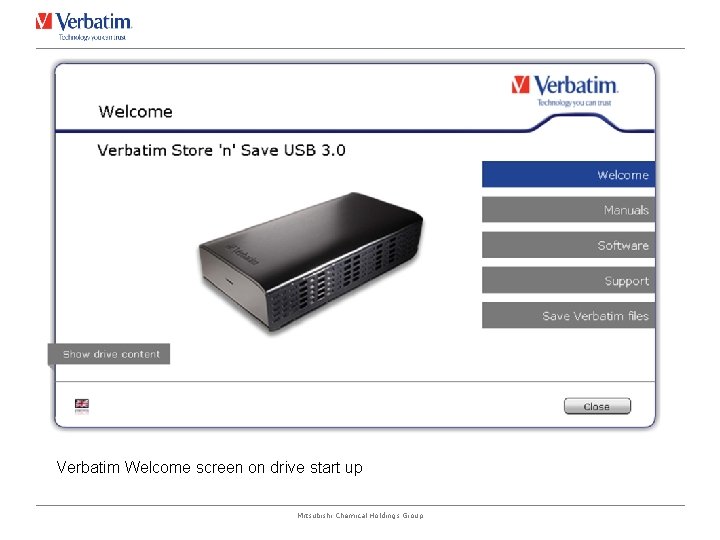Click the Close button

pyautogui.click(x=597, y=406)
